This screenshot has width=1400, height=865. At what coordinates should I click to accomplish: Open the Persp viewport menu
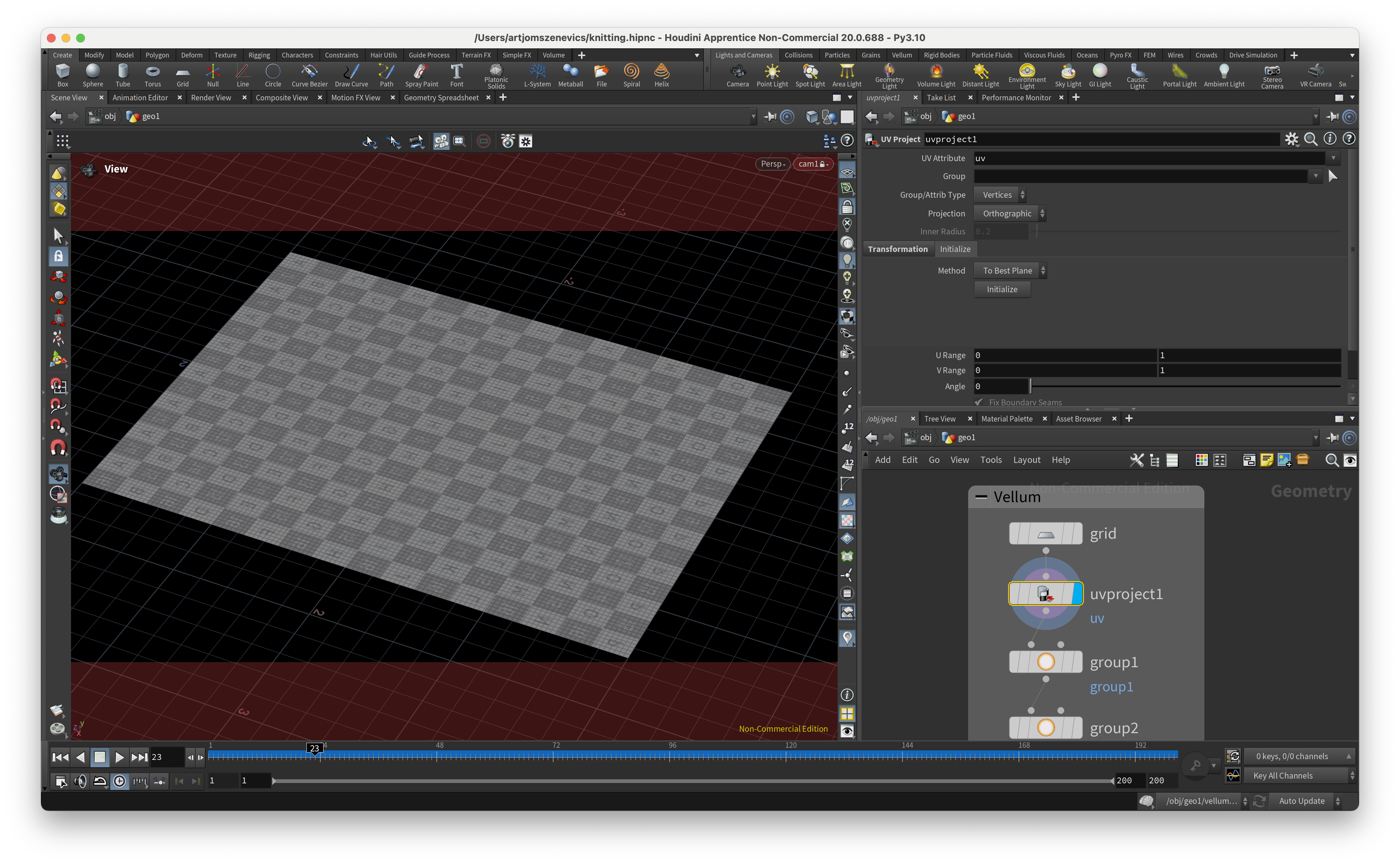pos(773,164)
